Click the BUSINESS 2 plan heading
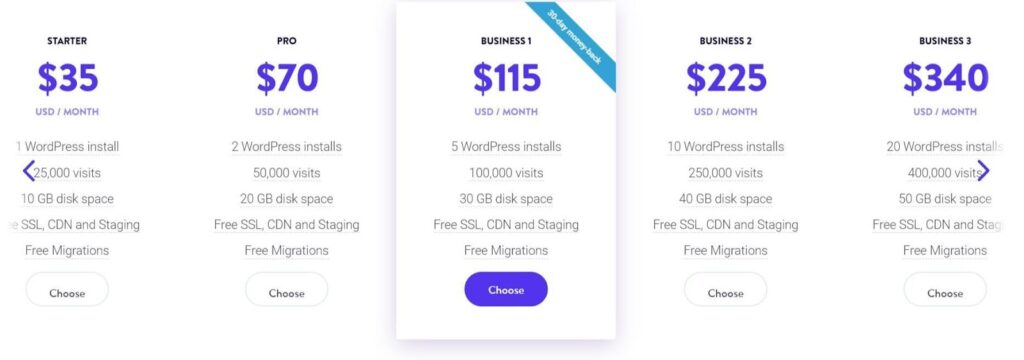This screenshot has width=1024, height=360. tap(726, 41)
